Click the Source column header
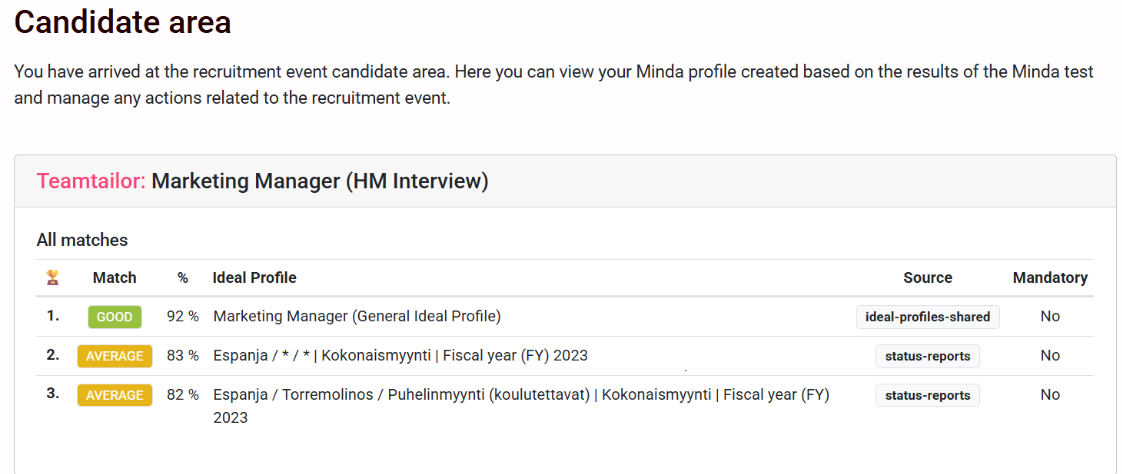 point(927,277)
